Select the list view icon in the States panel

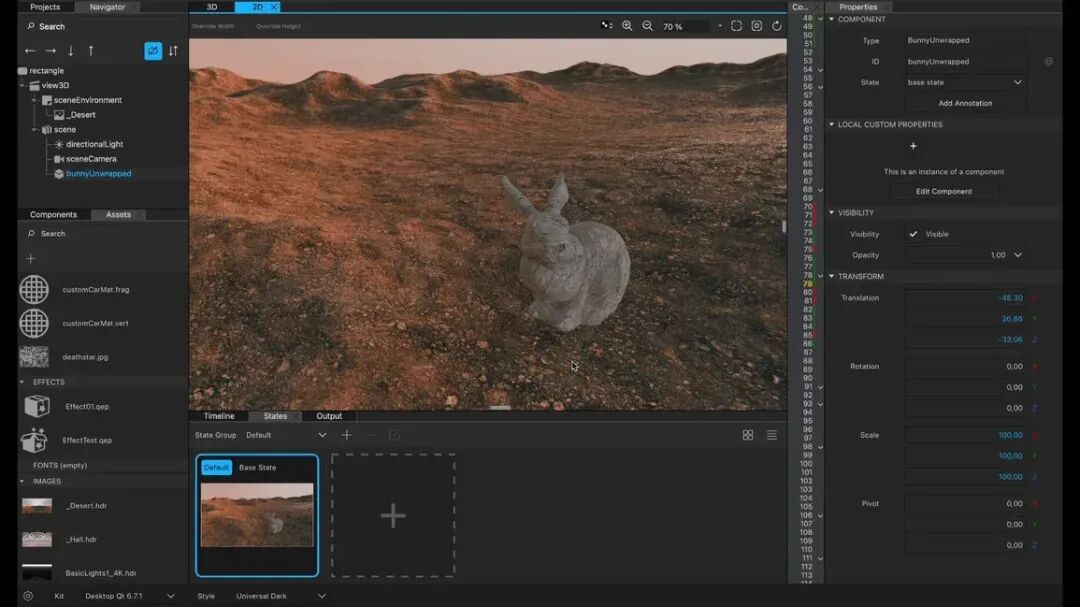click(x=771, y=435)
